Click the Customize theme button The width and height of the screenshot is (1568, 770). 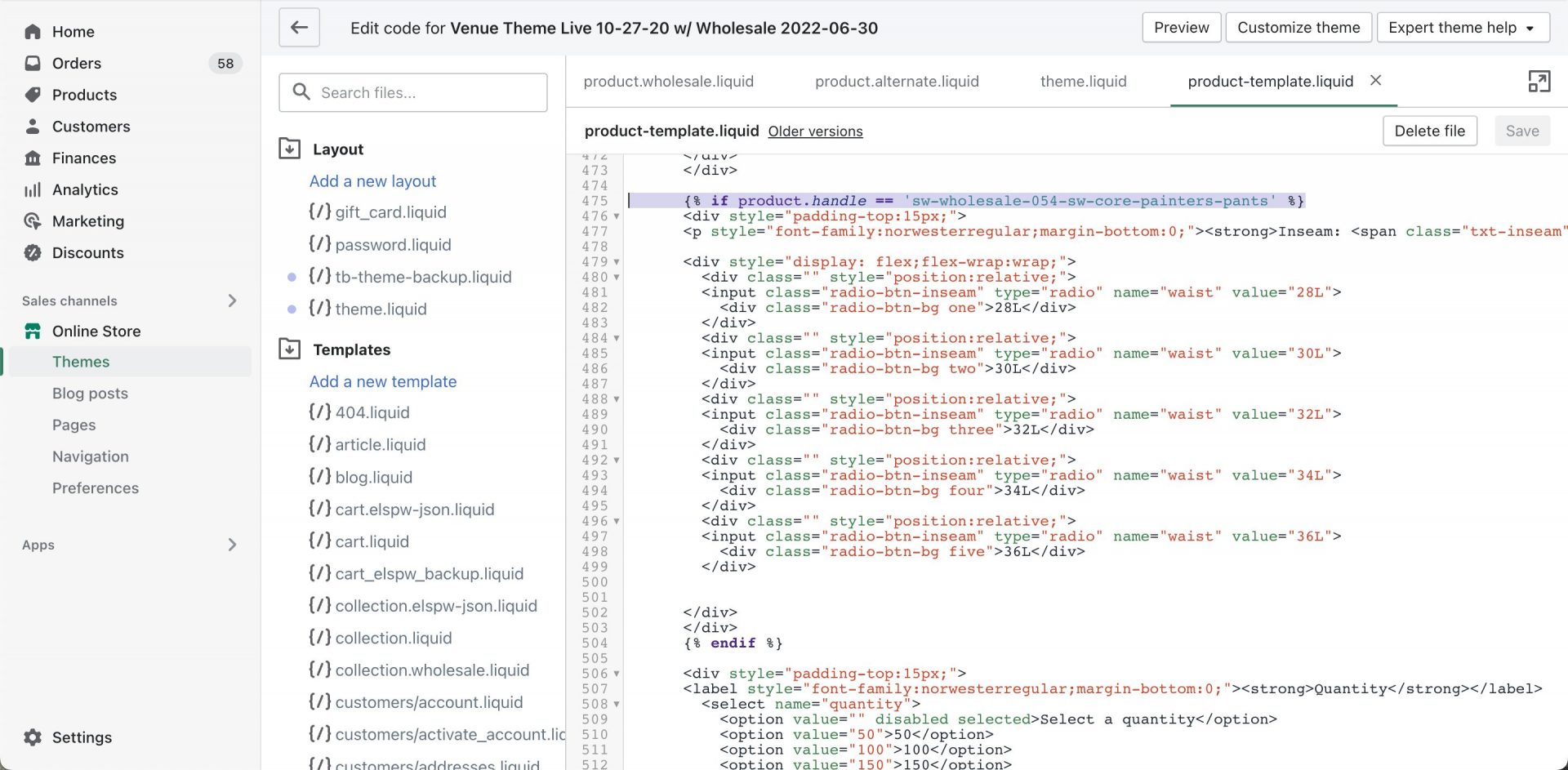pyautogui.click(x=1298, y=28)
